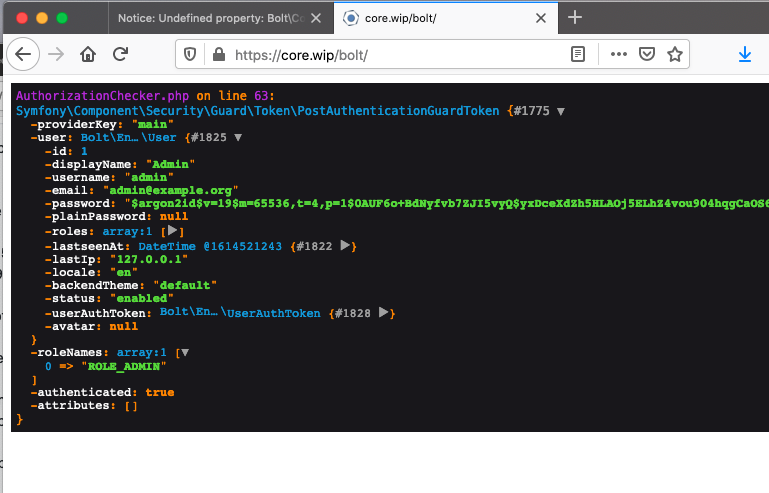Reload the core.wip/bolt page
Viewport: 769px width, 493px height.
click(x=121, y=54)
